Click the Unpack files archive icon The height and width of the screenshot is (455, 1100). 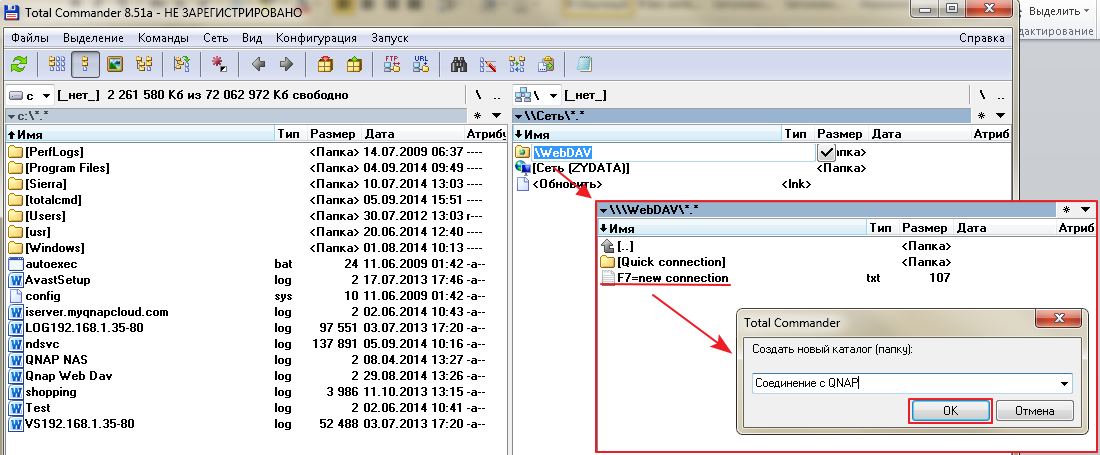coord(354,64)
